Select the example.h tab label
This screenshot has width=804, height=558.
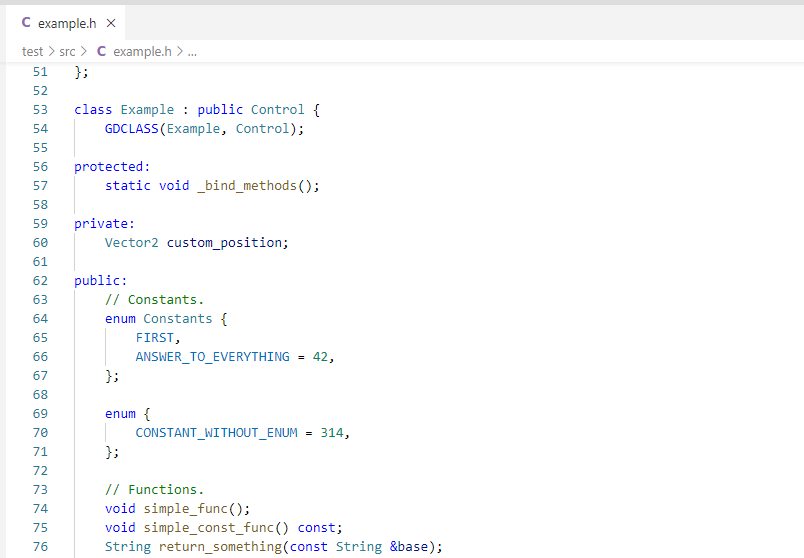[67, 23]
